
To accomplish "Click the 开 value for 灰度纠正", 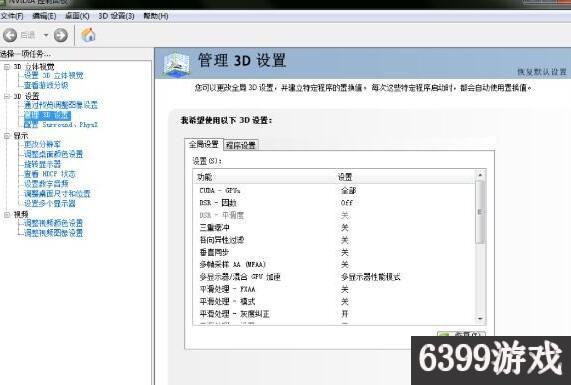I will [x=344, y=314].
